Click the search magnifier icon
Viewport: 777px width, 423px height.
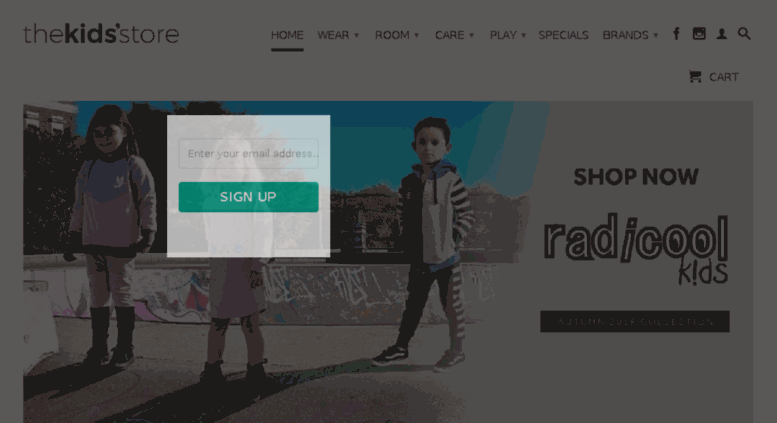click(x=744, y=34)
